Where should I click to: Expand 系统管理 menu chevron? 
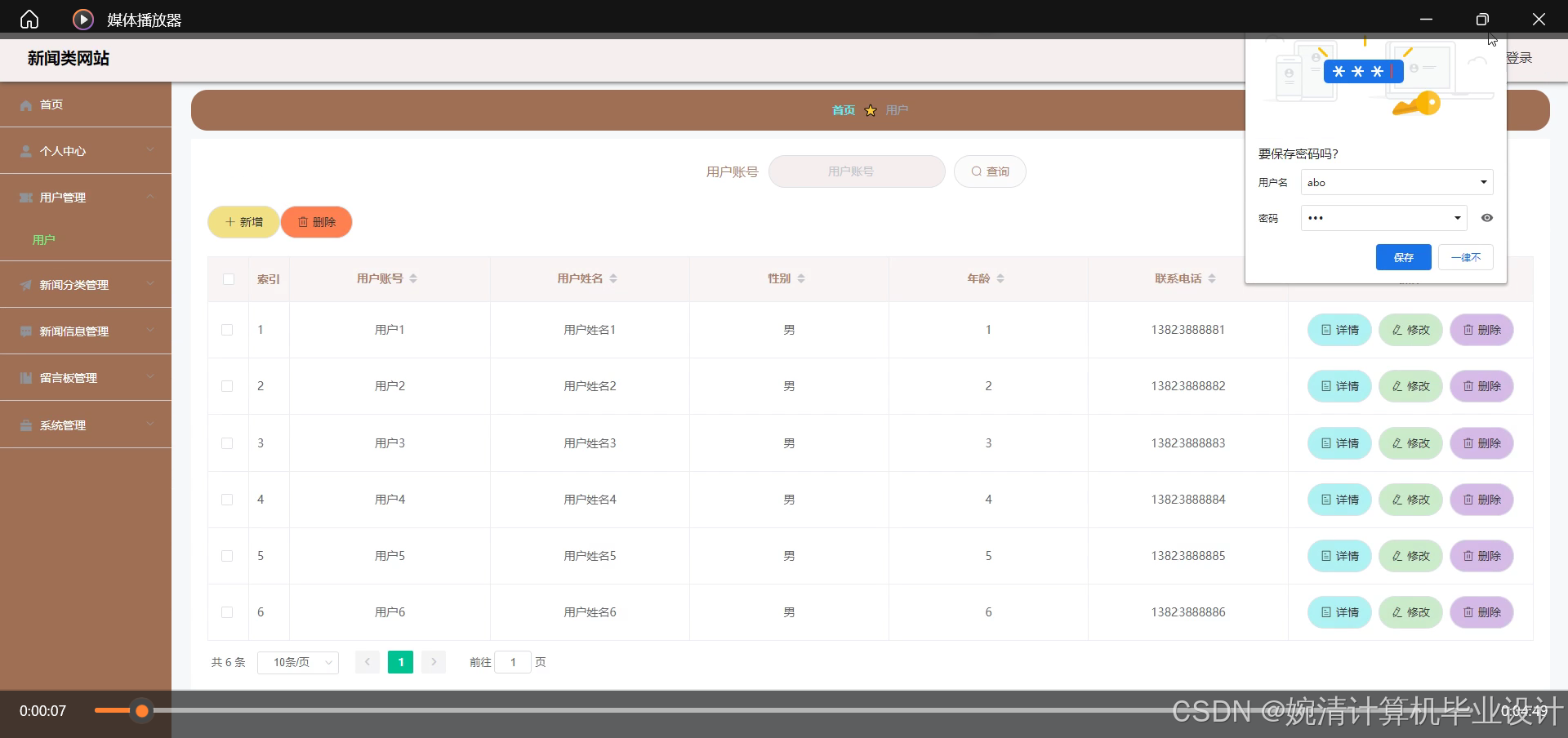point(150,425)
